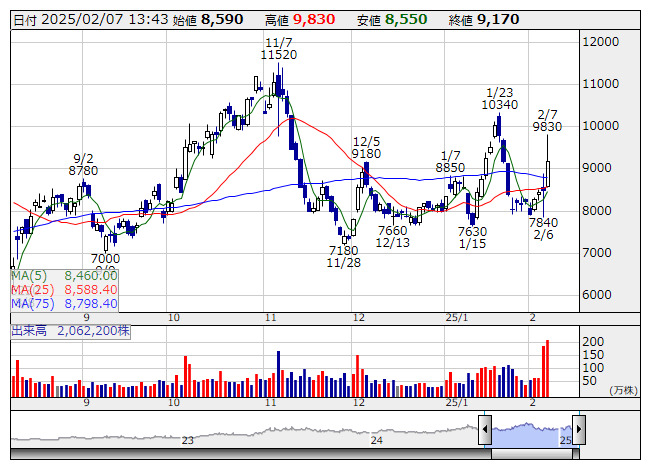Screen dimensions: 653x470
Task: Click the high price value 9,830
Action: coord(314,20)
